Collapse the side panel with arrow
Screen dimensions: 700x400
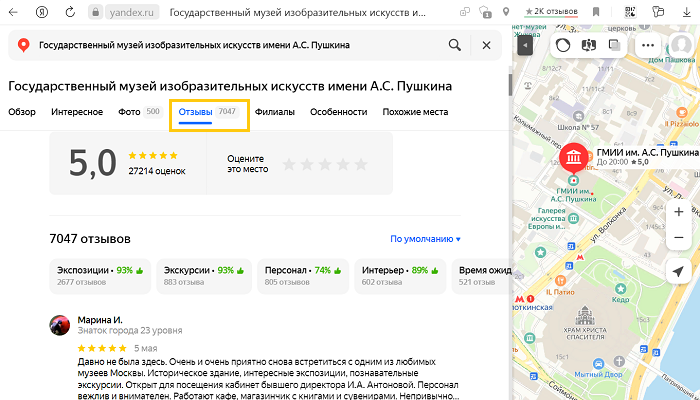(x=524, y=46)
